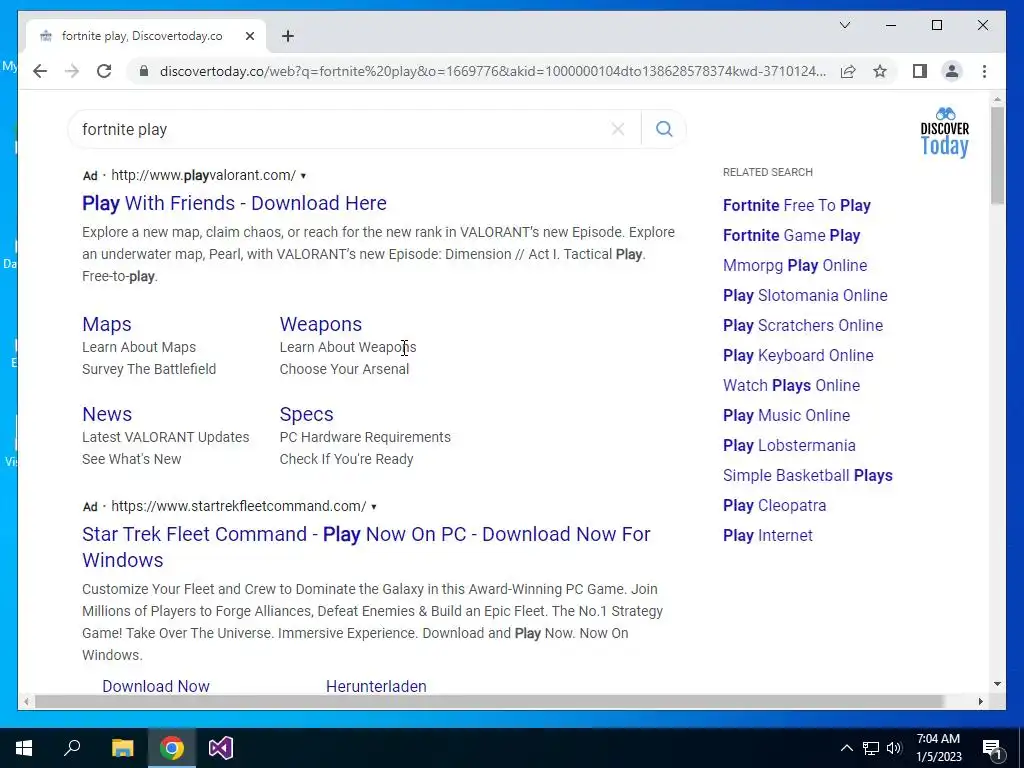This screenshot has width=1024, height=768.
Task: Select related search Mmorpg Play Online
Action: pos(795,265)
